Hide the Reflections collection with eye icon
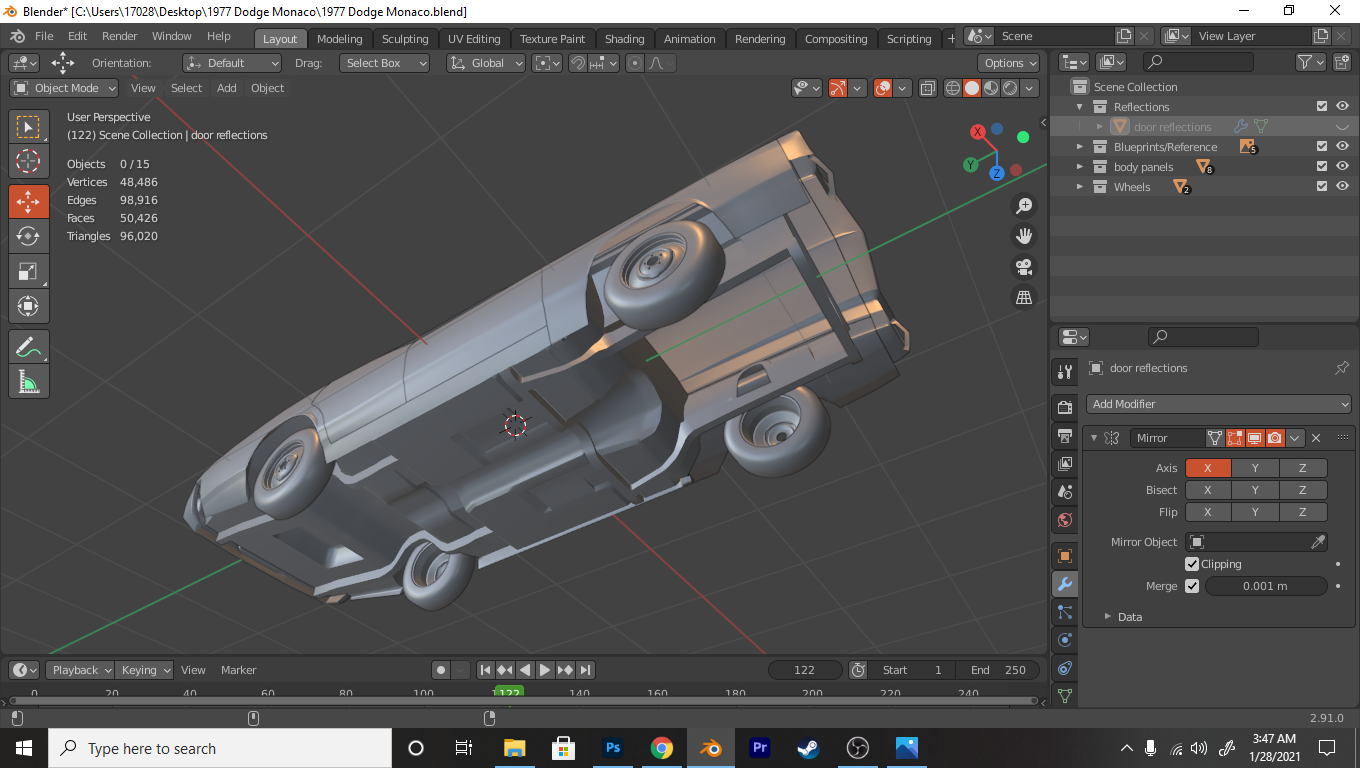 pos(1342,106)
